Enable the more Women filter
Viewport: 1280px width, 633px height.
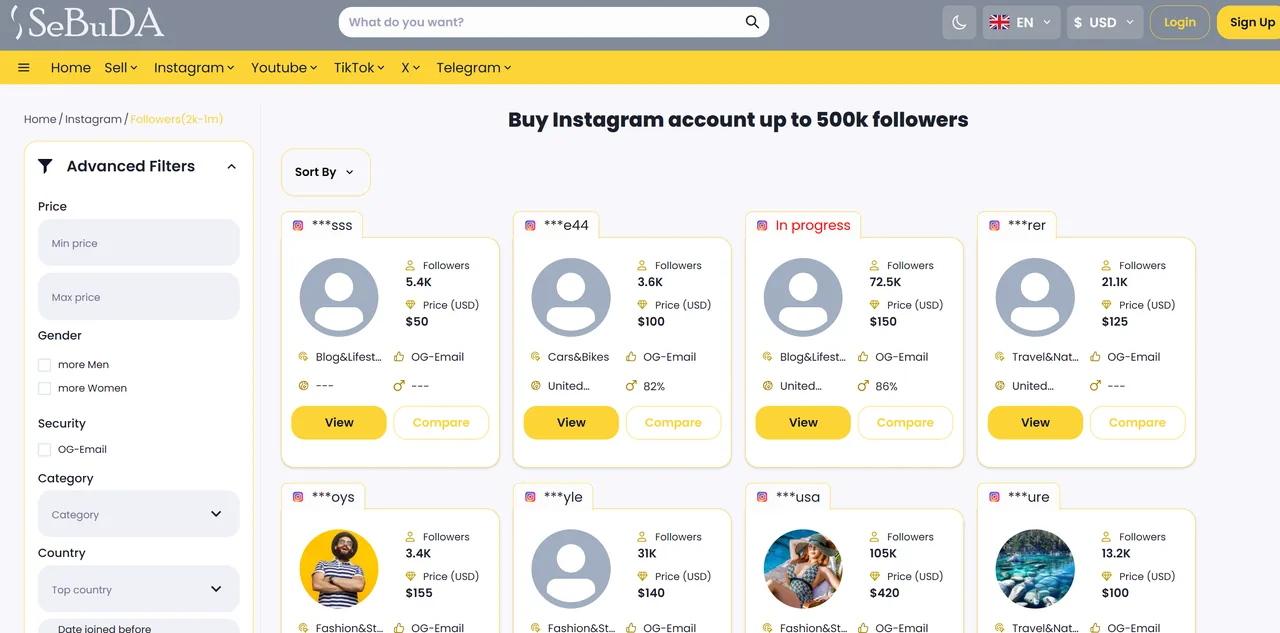click(44, 388)
